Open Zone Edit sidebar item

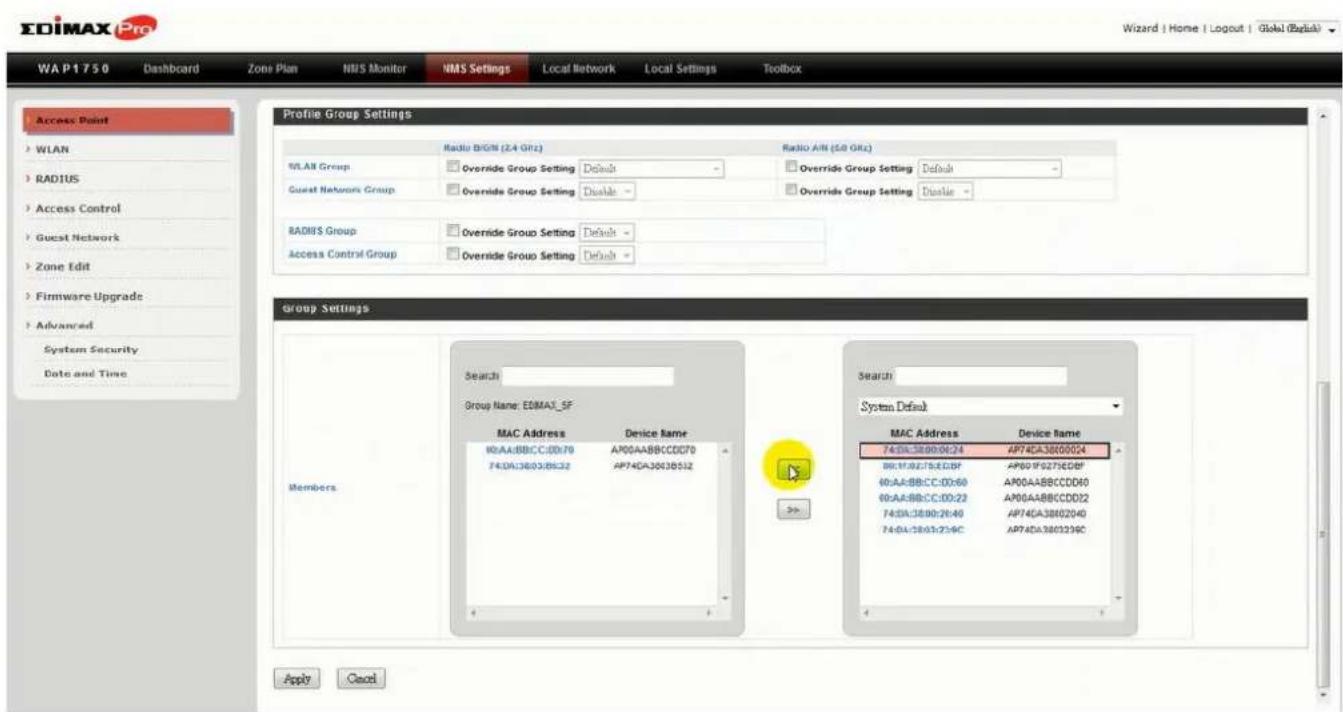(62, 267)
